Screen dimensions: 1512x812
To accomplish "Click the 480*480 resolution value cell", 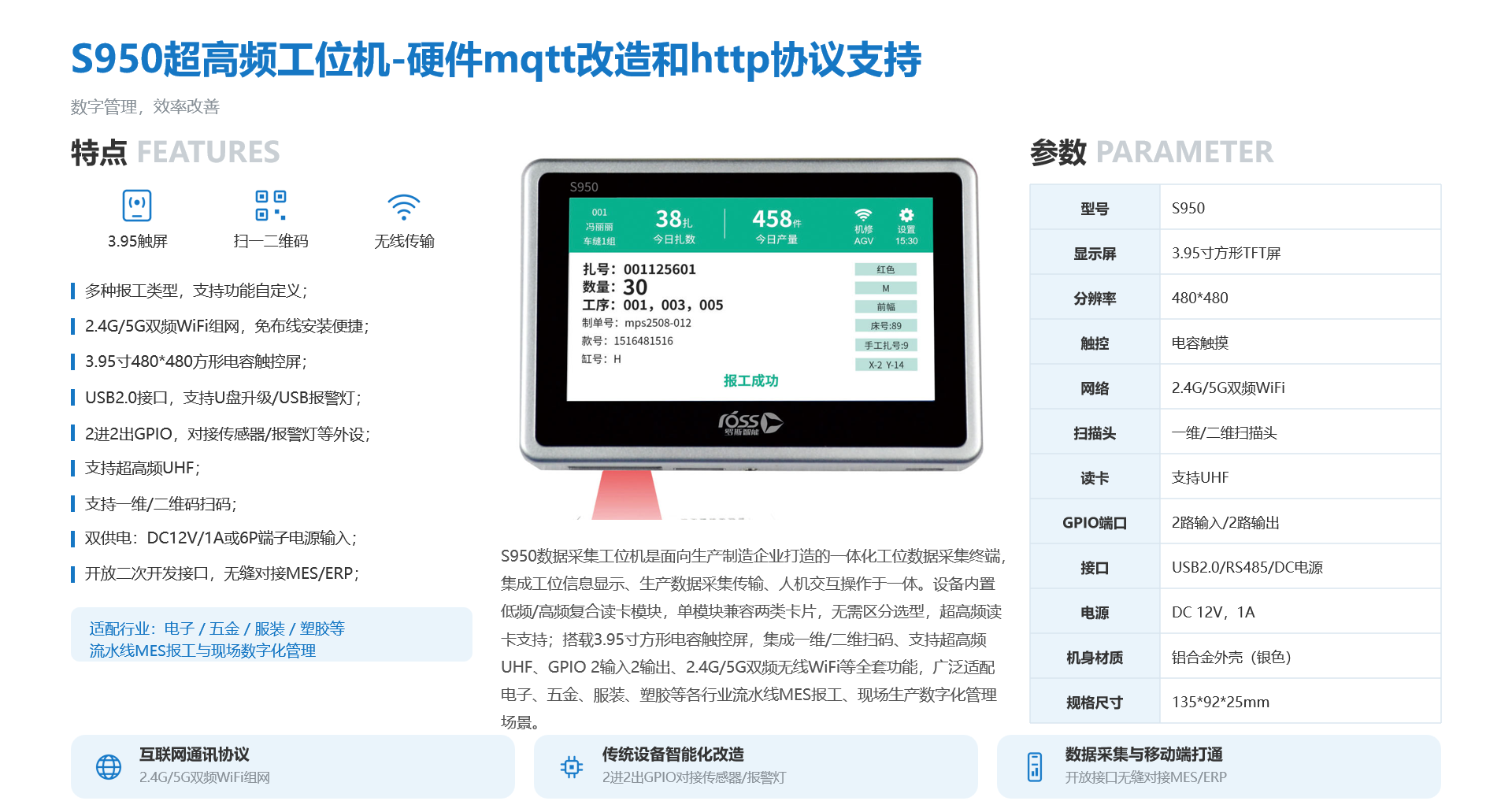I will [x=1300, y=298].
